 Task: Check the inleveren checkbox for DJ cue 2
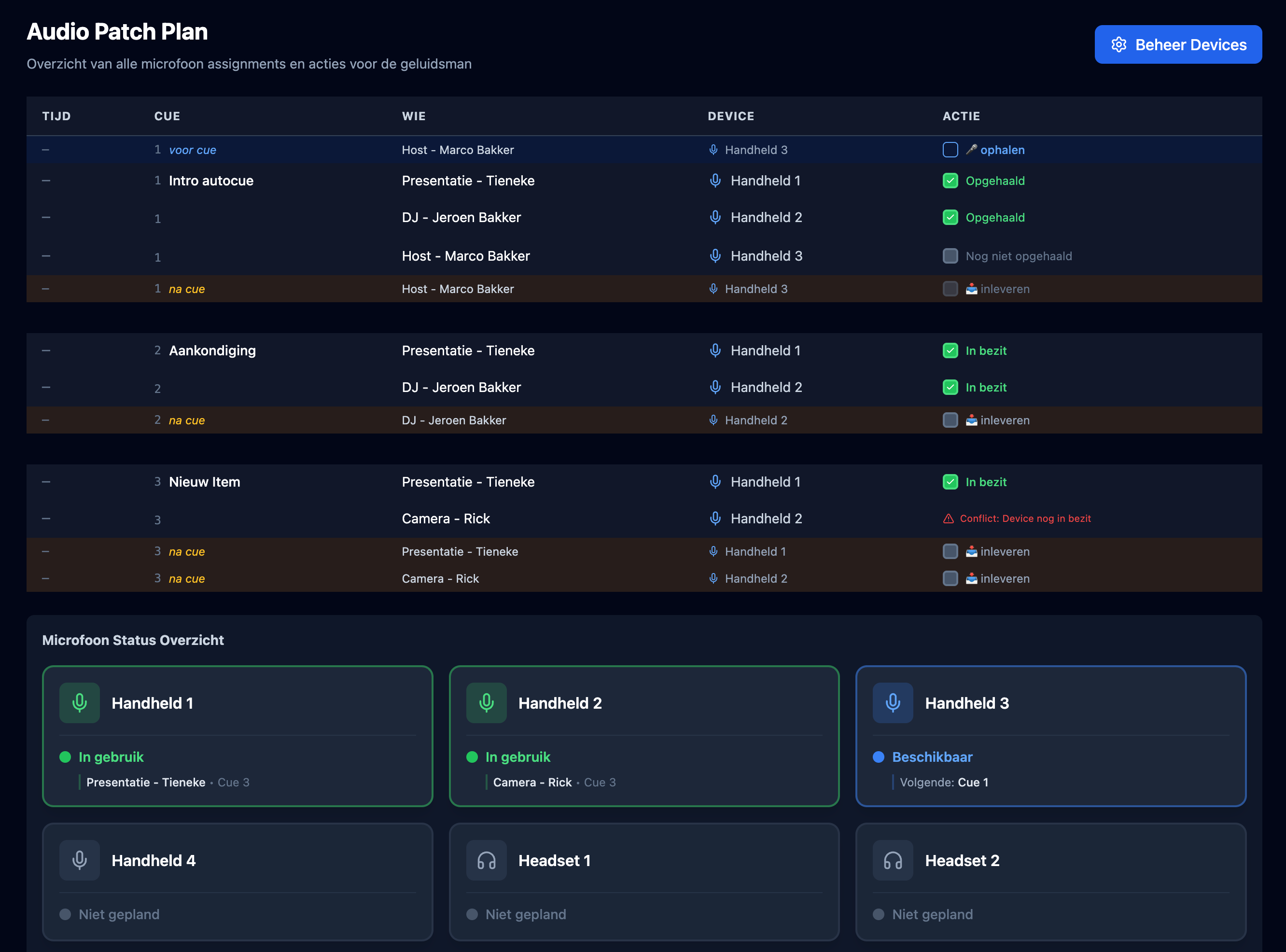click(950, 420)
